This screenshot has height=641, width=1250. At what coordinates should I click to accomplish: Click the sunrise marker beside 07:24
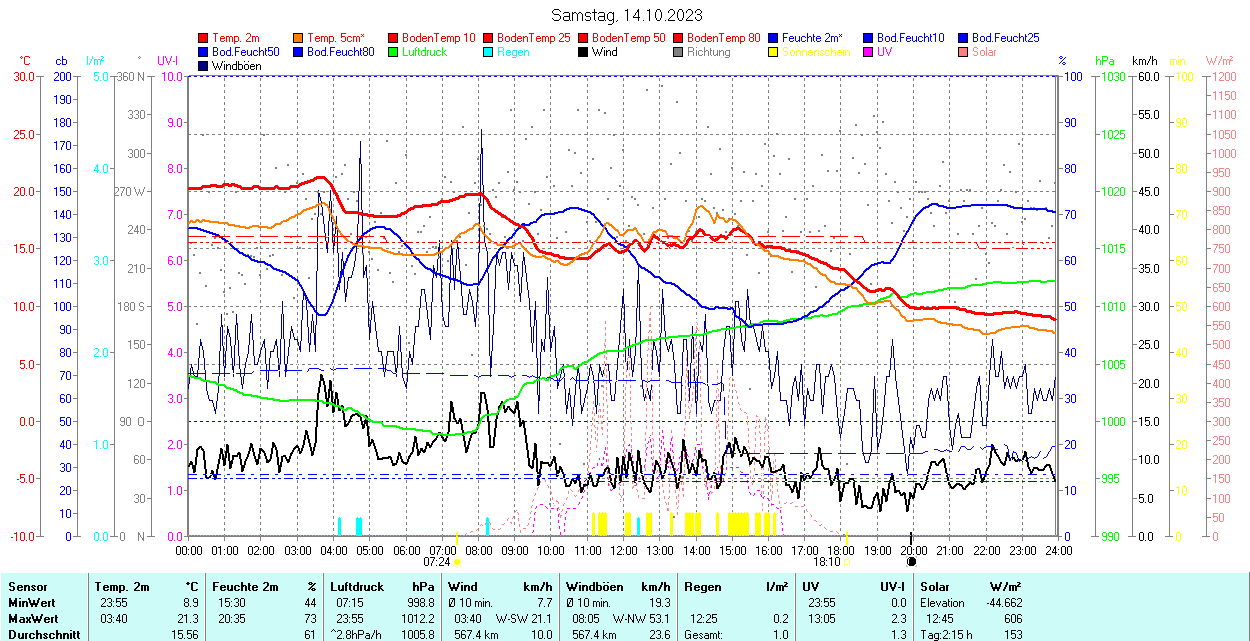[x=457, y=562]
